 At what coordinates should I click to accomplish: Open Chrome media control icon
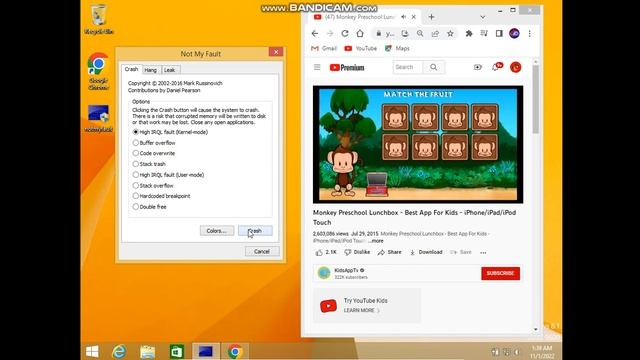click(x=484, y=33)
